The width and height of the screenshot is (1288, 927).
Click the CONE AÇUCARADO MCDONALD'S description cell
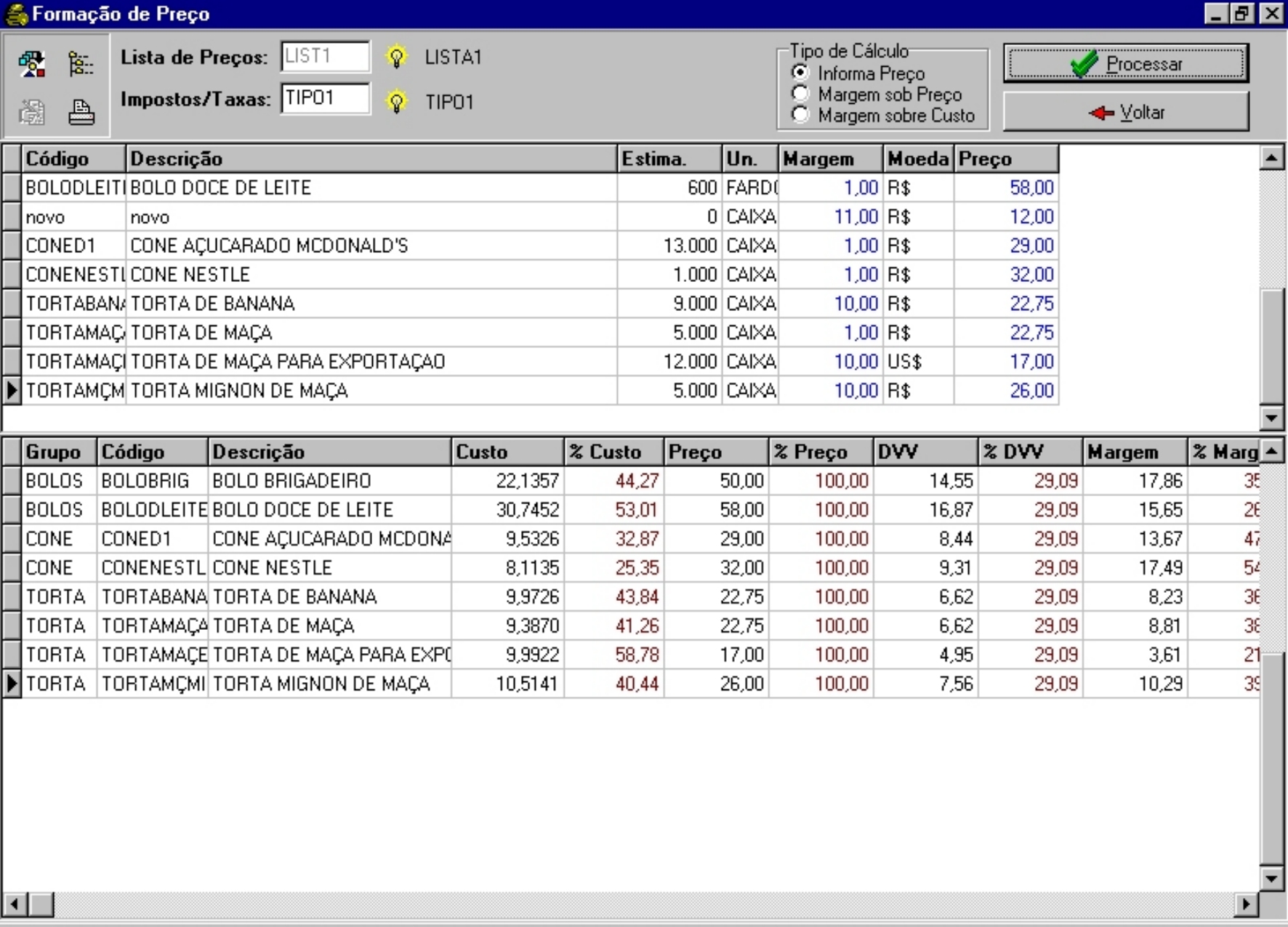[371, 246]
